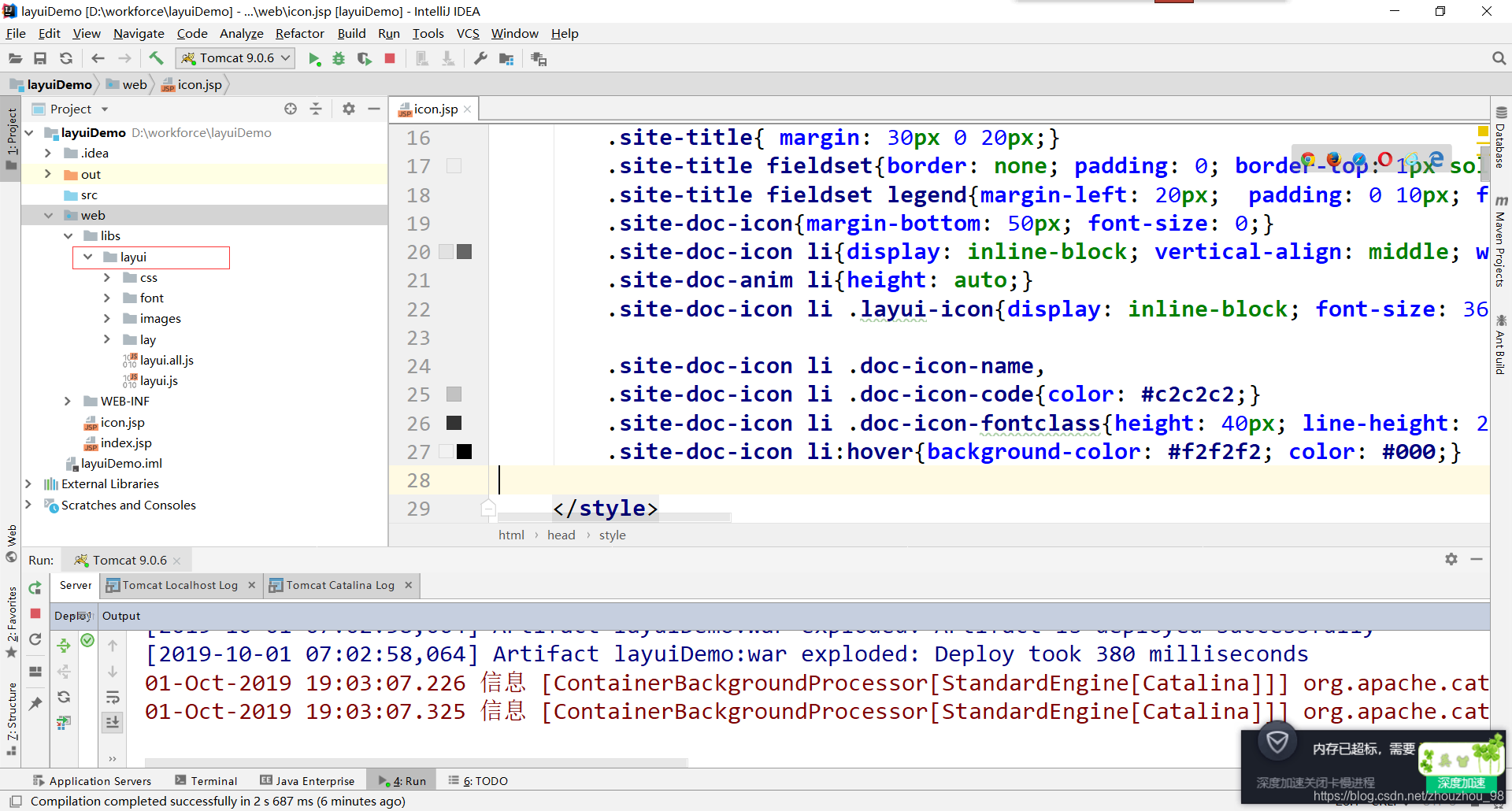Open the Tomcat 9.0.6 run configuration dropdown
This screenshot has height=811, width=1512.
tap(235, 58)
